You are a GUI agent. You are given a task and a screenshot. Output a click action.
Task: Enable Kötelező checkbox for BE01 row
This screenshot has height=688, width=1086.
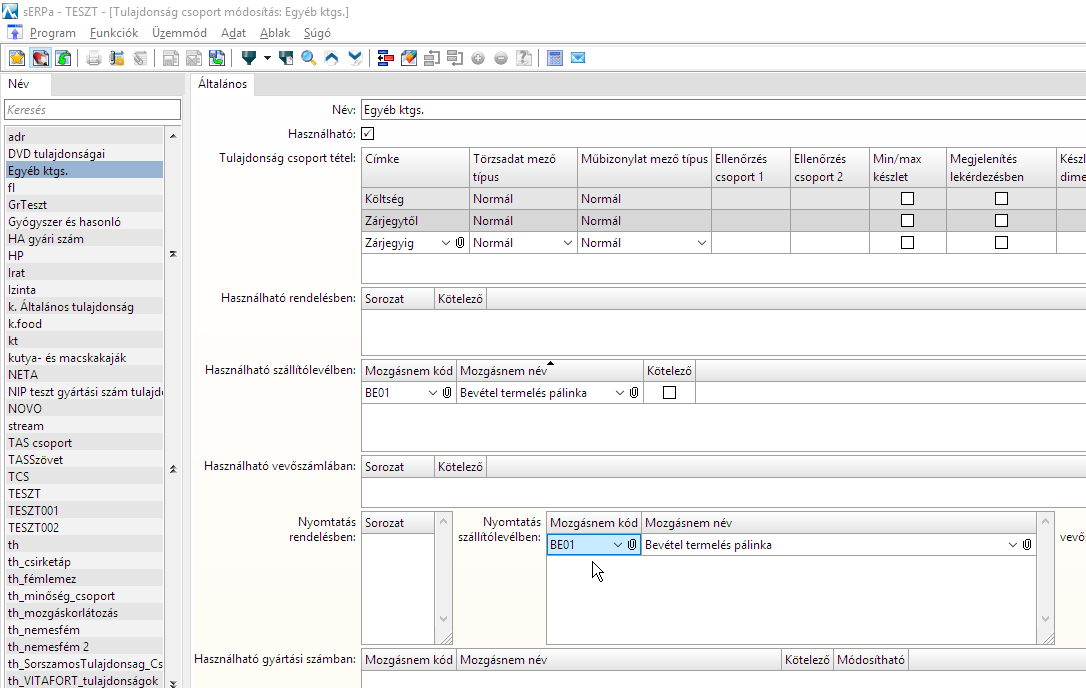669,393
